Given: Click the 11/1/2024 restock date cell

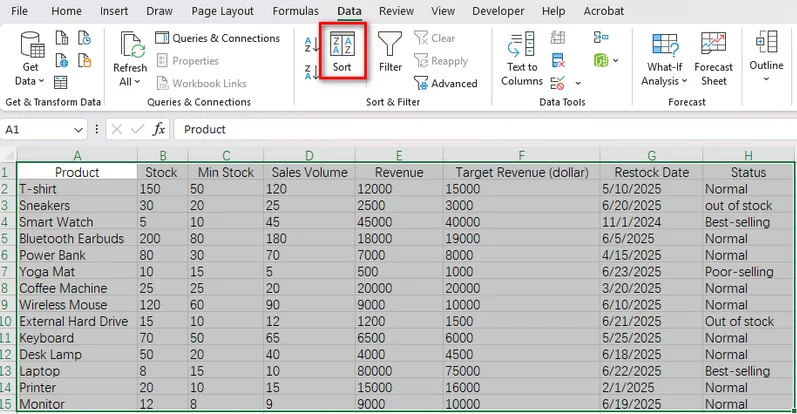Looking at the screenshot, I should click(x=651, y=222).
